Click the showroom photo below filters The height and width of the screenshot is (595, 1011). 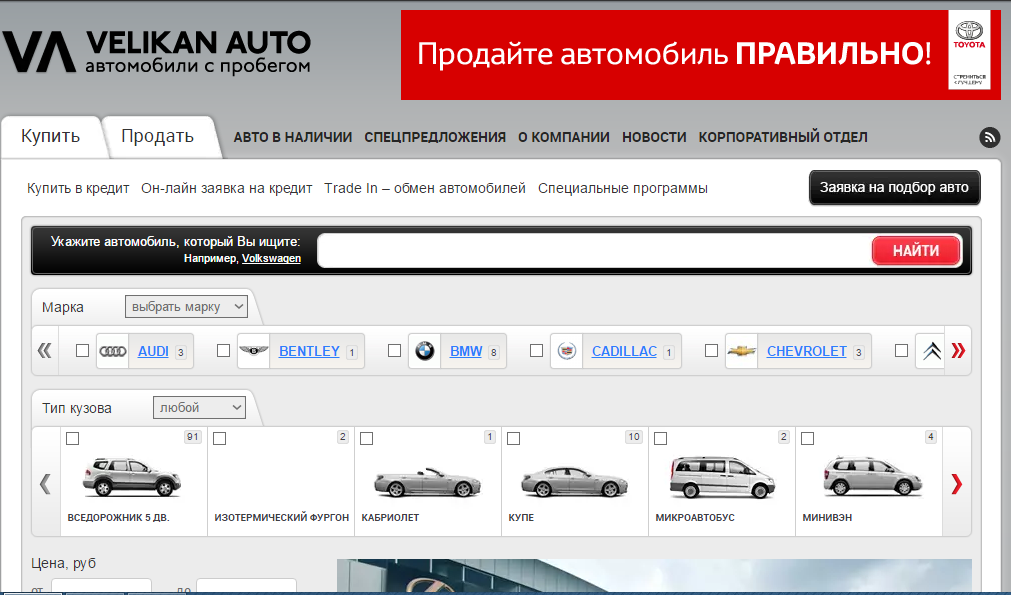point(654,574)
